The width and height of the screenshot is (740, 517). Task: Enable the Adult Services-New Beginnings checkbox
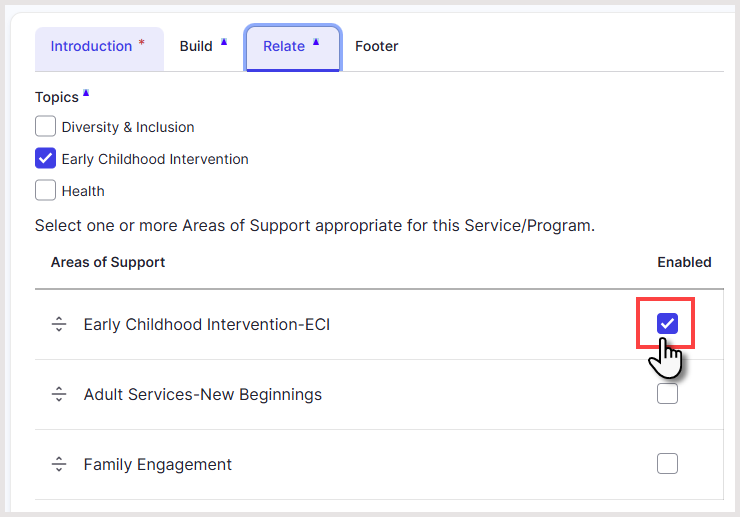tap(667, 394)
